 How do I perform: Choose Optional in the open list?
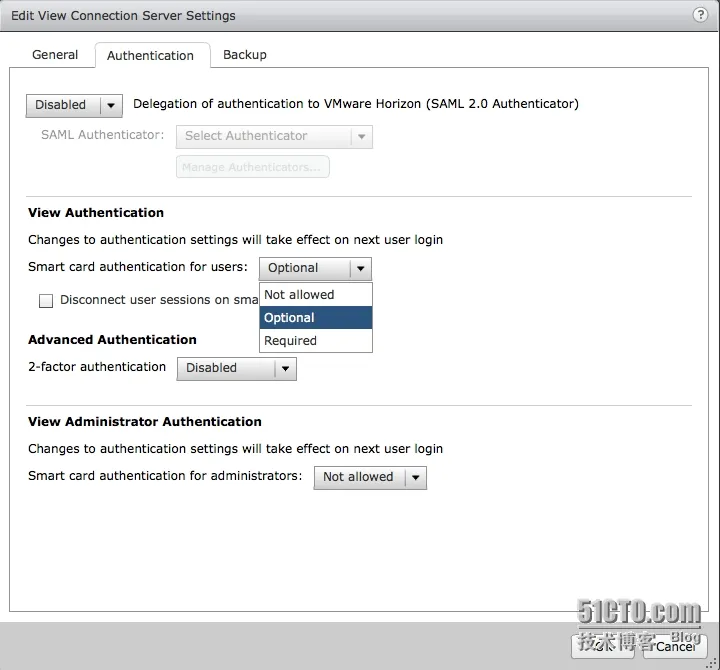pos(316,318)
